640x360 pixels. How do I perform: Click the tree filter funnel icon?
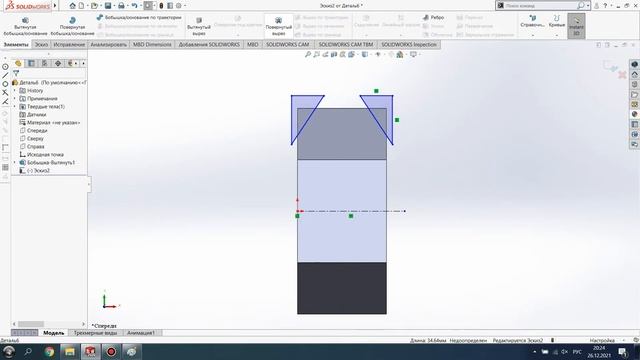16,73
